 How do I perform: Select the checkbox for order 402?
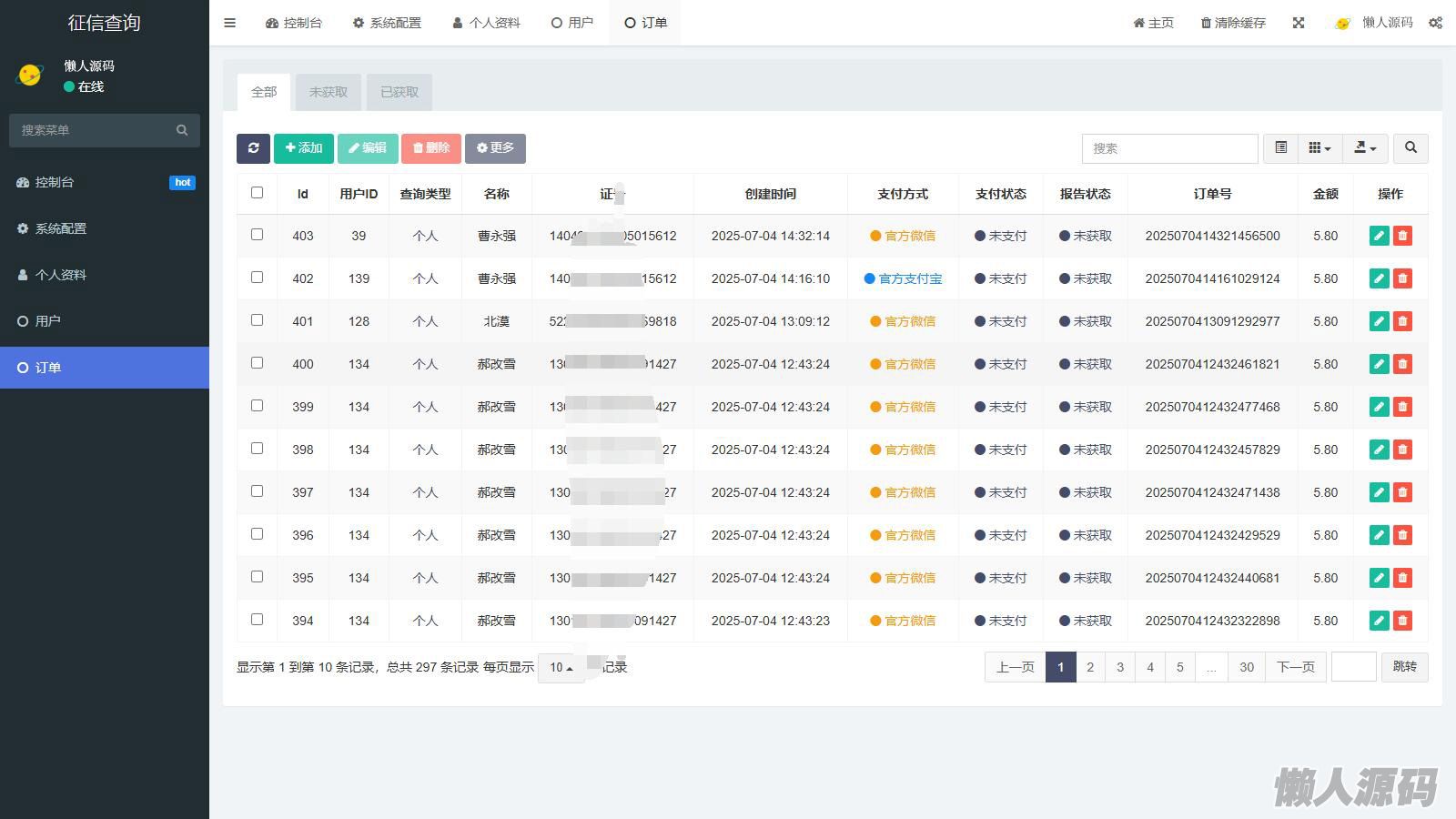pyautogui.click(x=257, y=278)
